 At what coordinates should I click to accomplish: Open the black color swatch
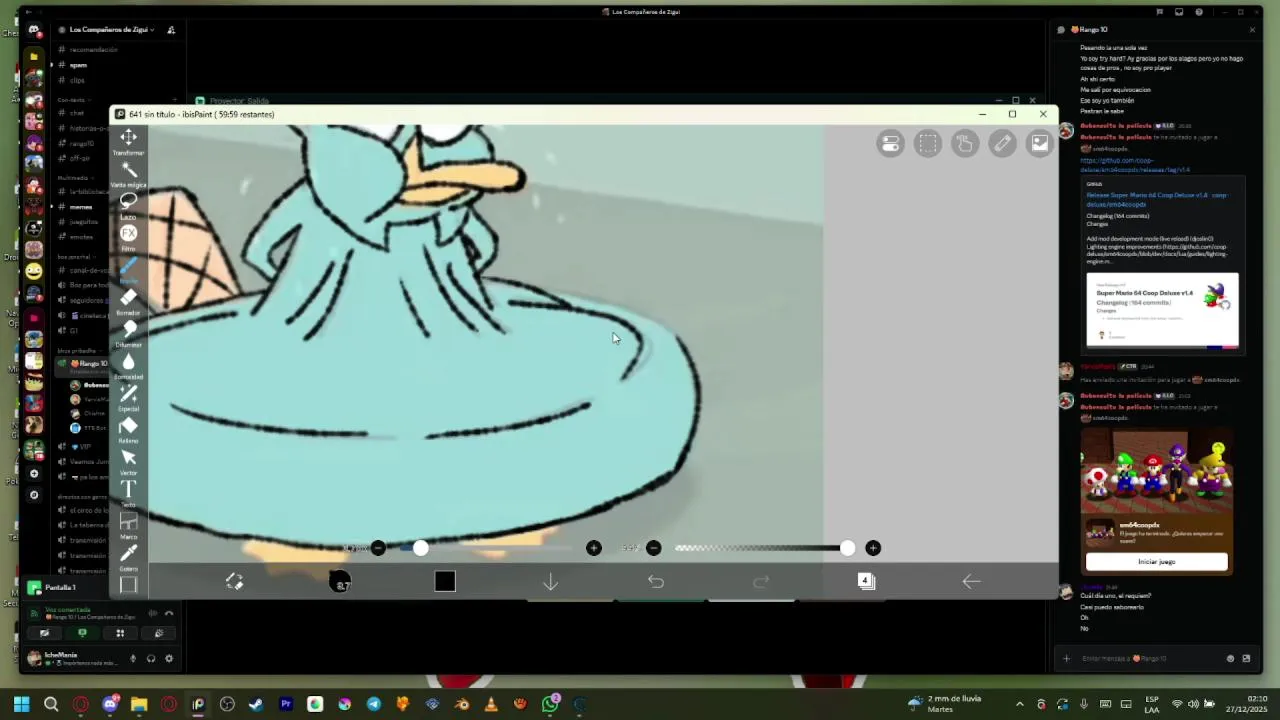point(445,581)
